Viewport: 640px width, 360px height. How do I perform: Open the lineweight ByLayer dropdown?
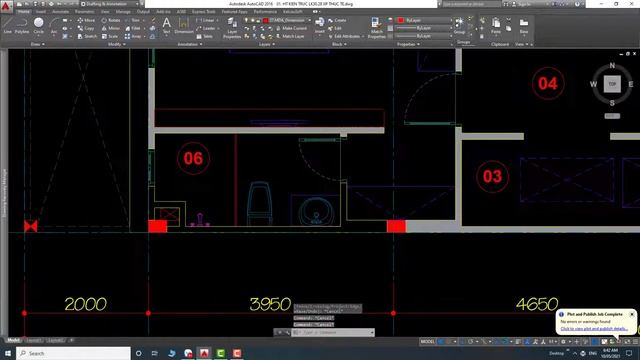coord(424,28)
